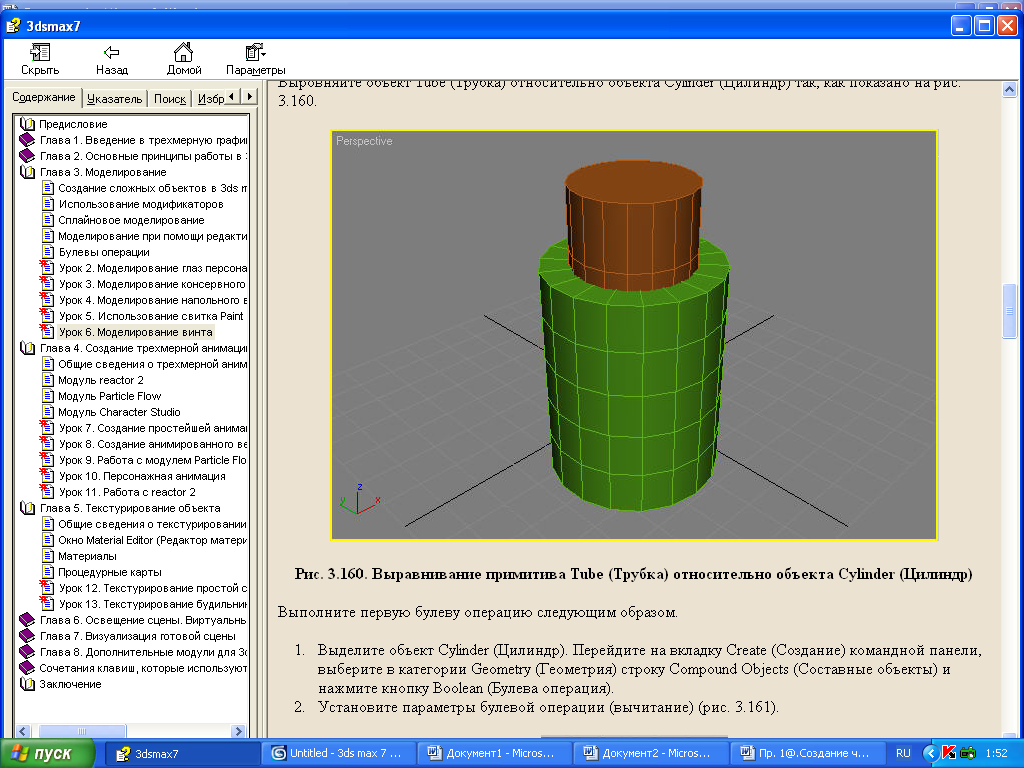Click the Скрыть (Hide) toolbar icon
1024x768 pixels.
[x=40, y=52]
